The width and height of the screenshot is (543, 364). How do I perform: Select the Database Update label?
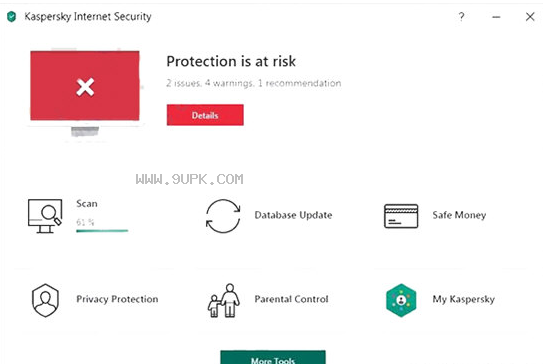point(293,215)
